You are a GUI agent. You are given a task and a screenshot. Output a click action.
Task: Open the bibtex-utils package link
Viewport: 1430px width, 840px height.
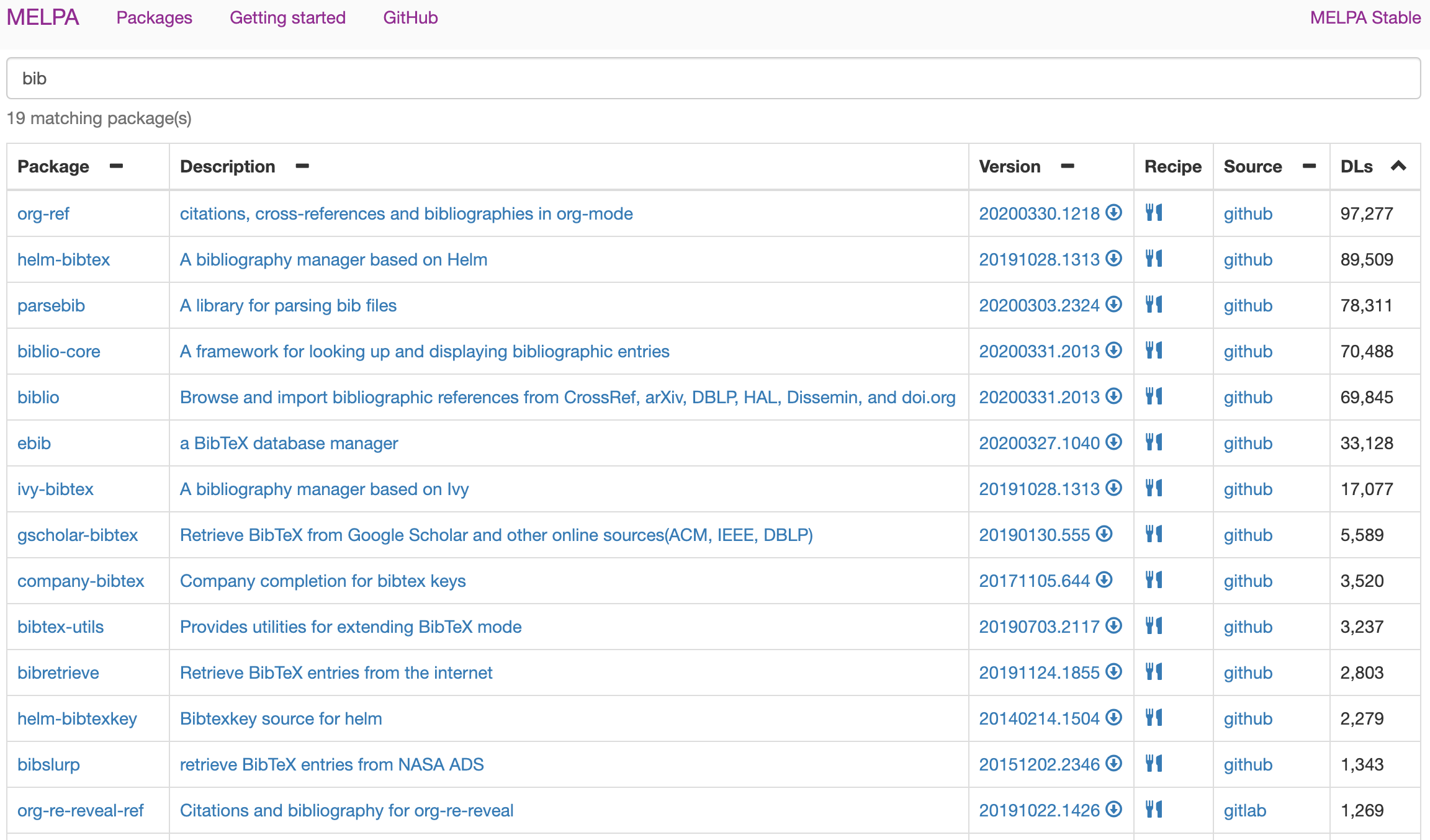click(x=60, y=627)
